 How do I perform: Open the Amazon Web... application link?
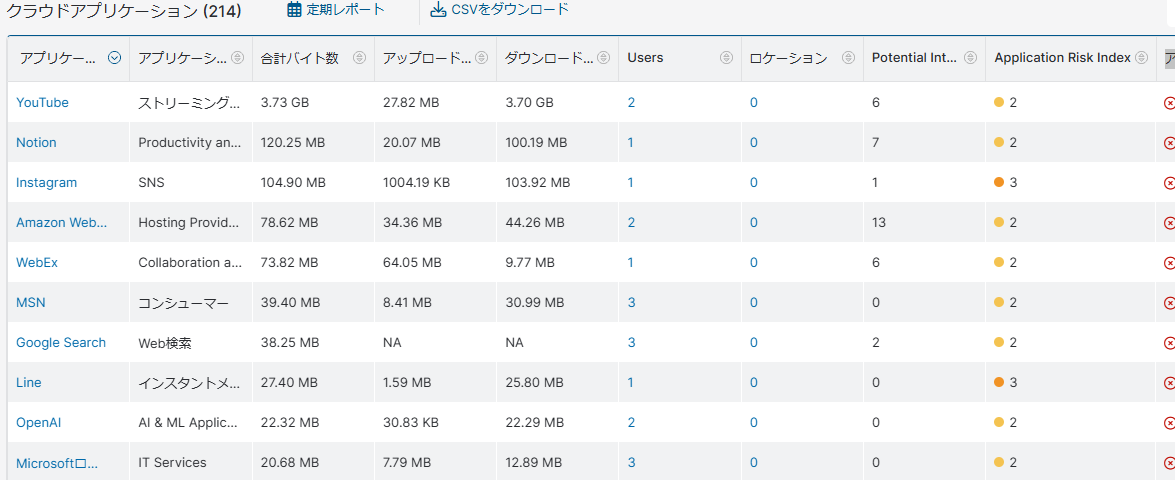[x=61, y=222]
